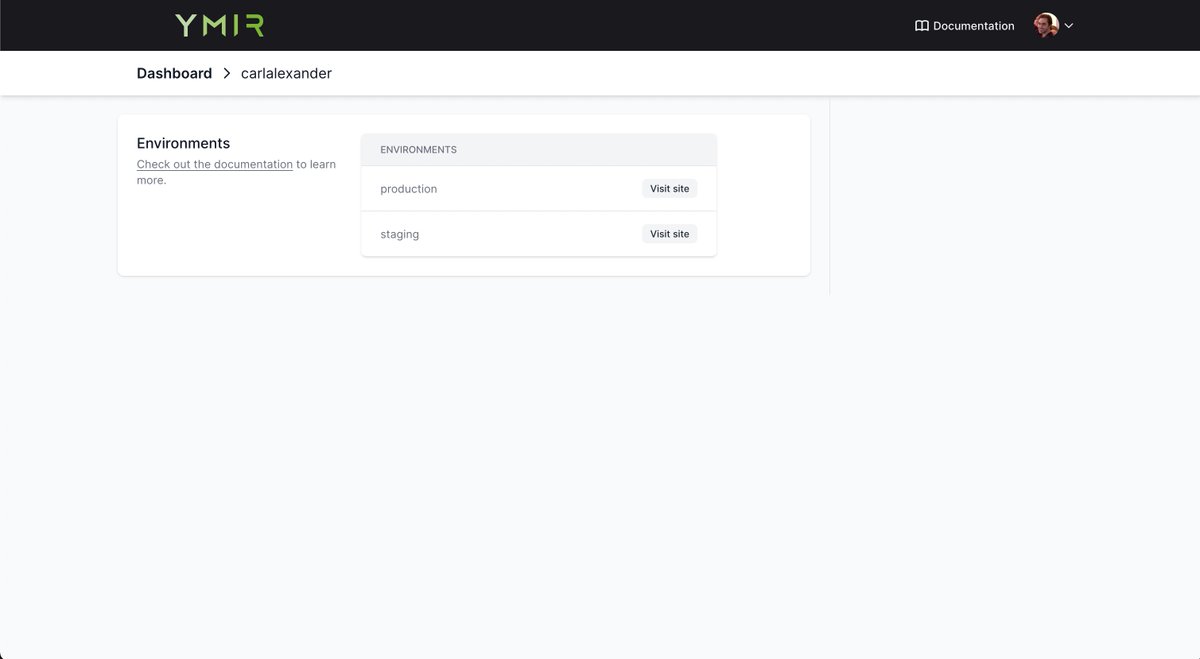Visit site for staging environment
The height and width of the screenshot is (659, 1200).
669,234
